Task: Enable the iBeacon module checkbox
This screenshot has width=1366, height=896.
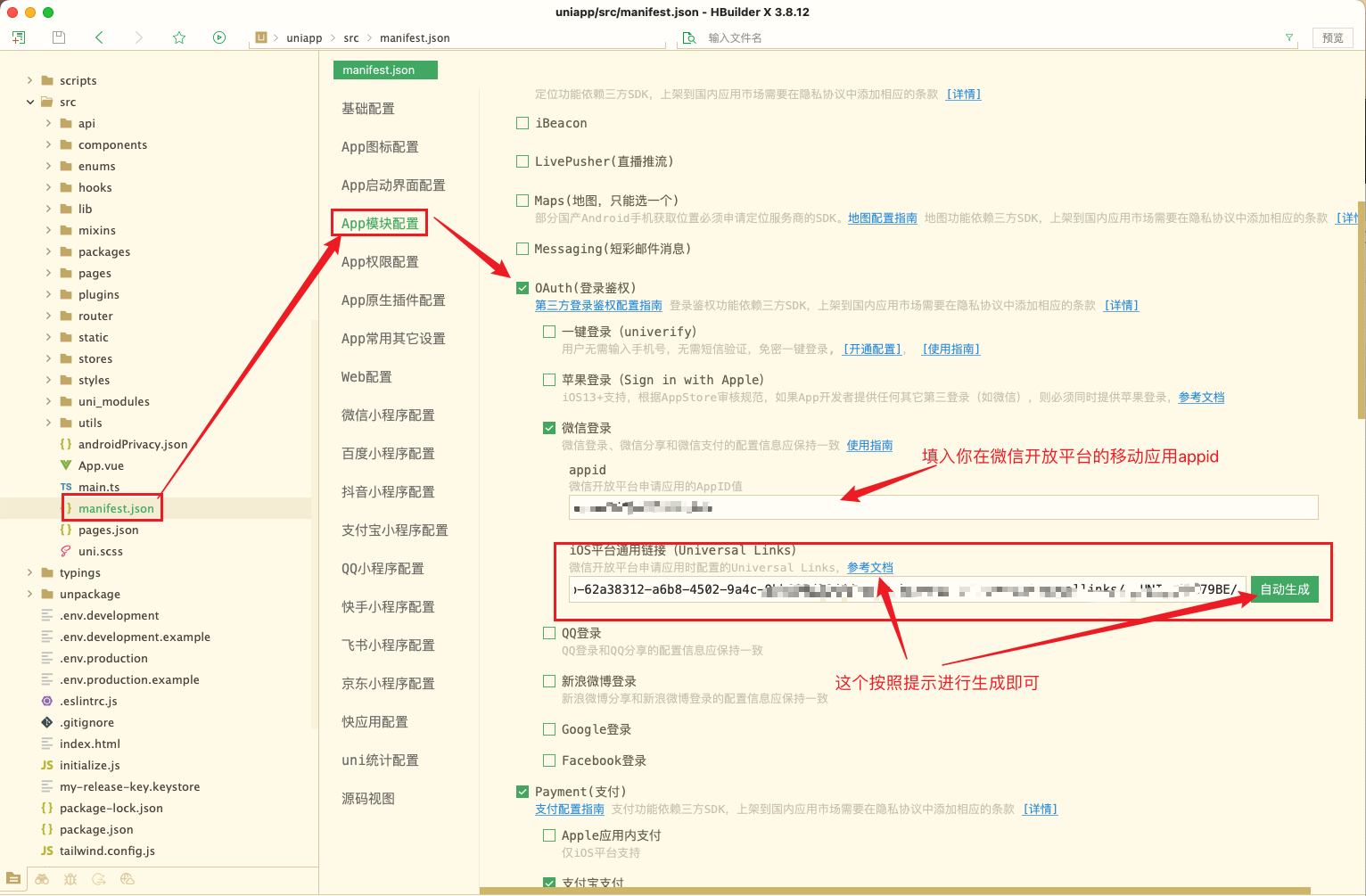Action: click(x=523, y=123)
